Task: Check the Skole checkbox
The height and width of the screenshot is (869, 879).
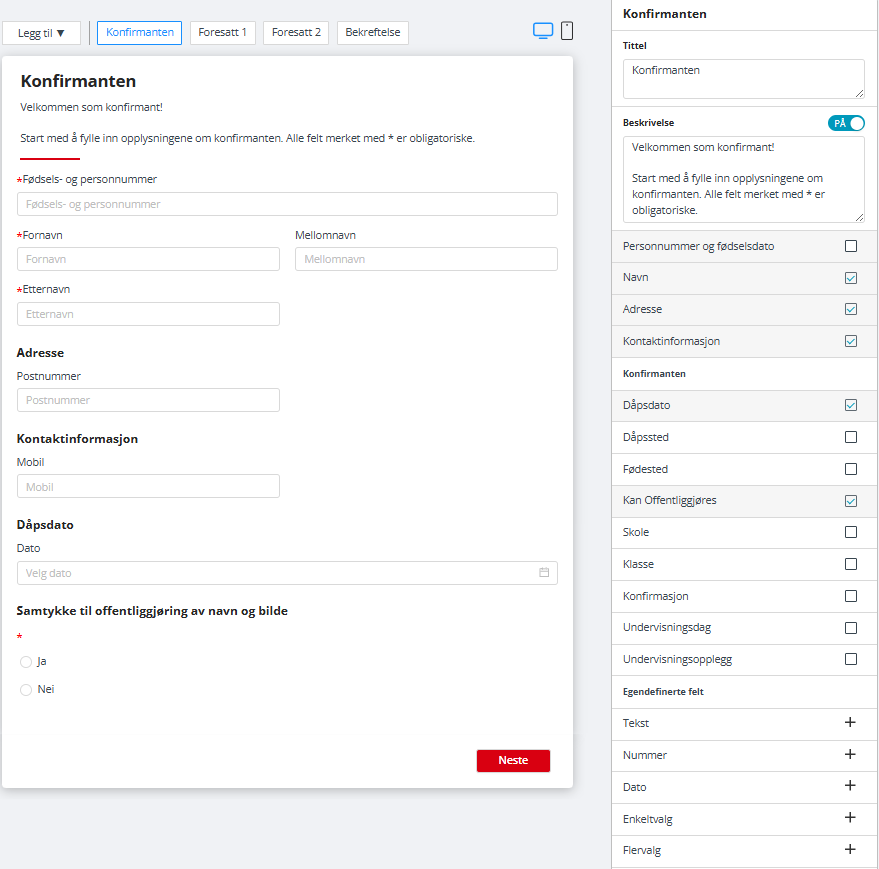Action: 851,532
